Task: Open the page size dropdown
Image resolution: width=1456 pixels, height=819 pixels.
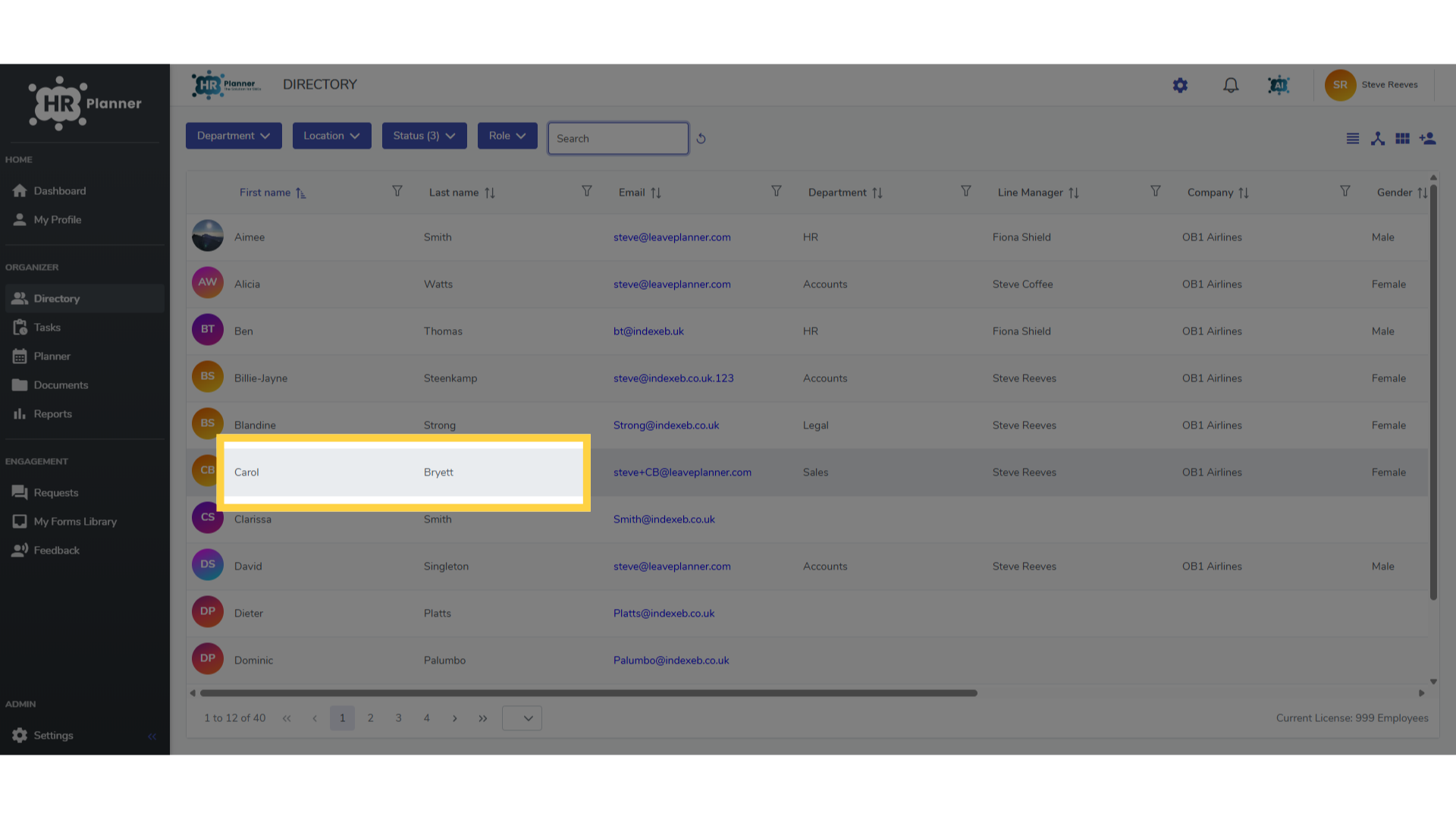Action: tap(522, 718)
